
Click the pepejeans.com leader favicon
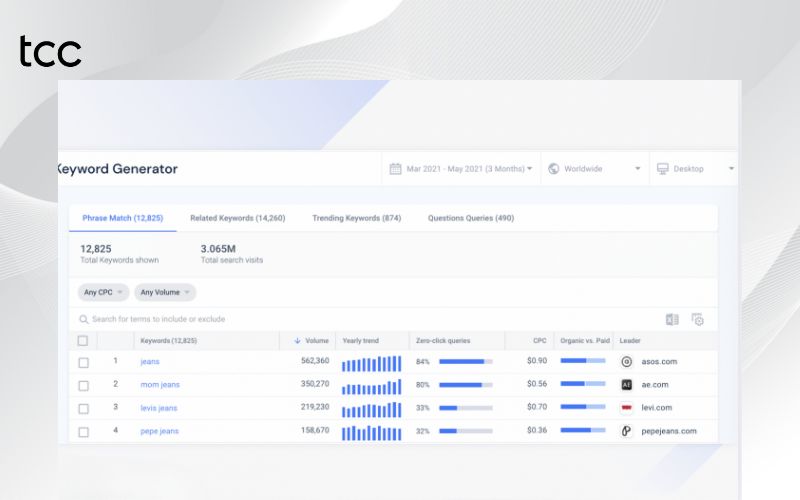(x=627, y=431)
